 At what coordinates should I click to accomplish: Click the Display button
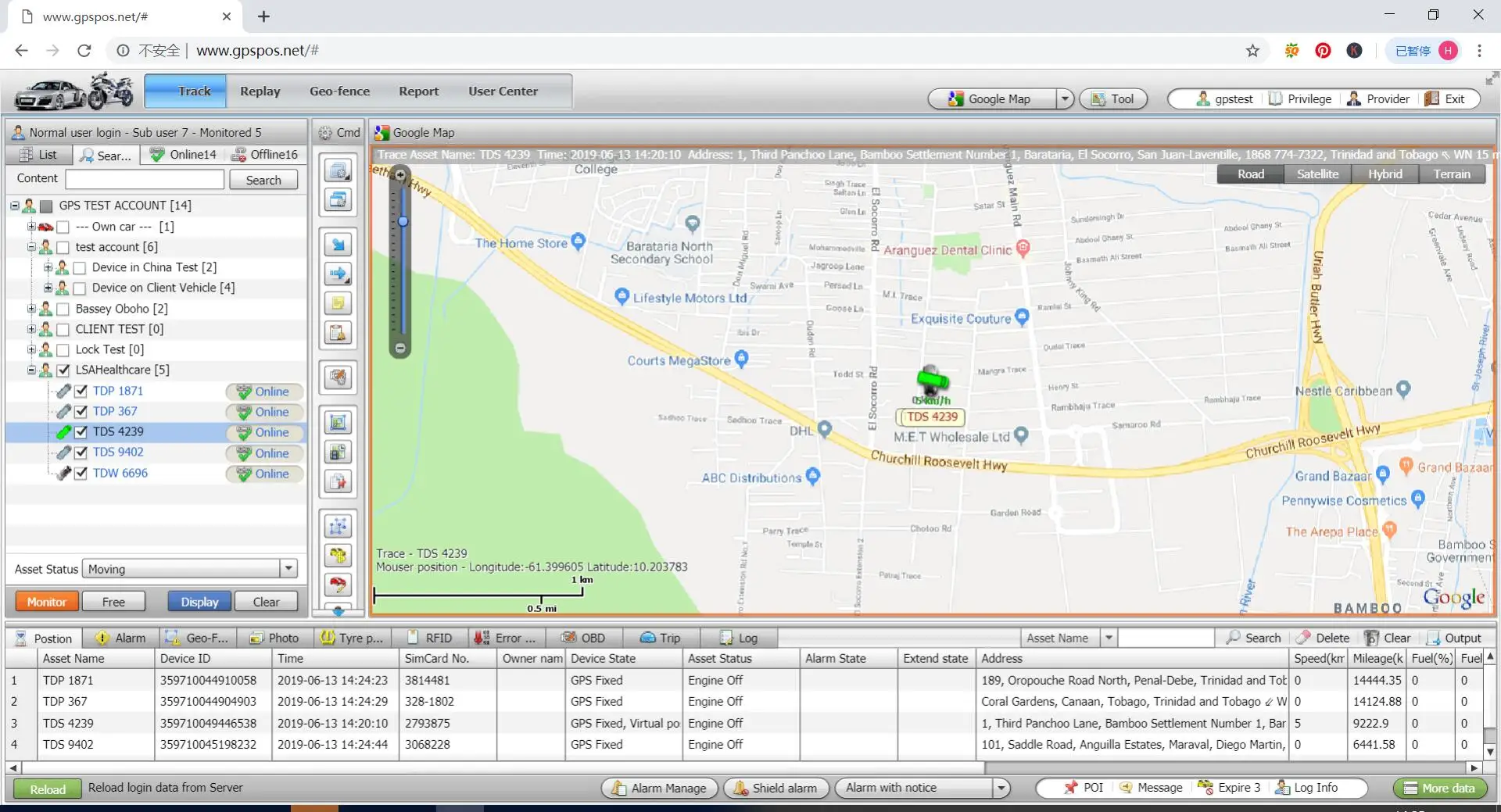point(199,602)
